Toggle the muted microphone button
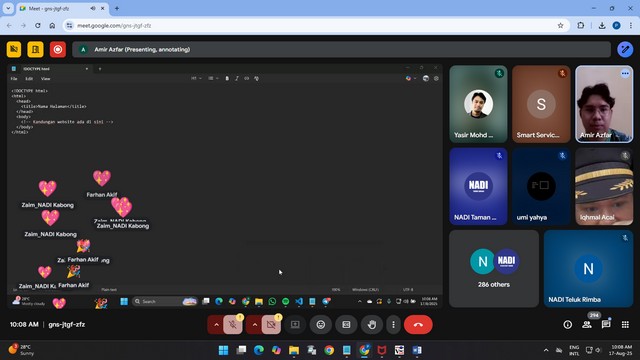This screenshot has height=360, width=640. tap(233, 324)
